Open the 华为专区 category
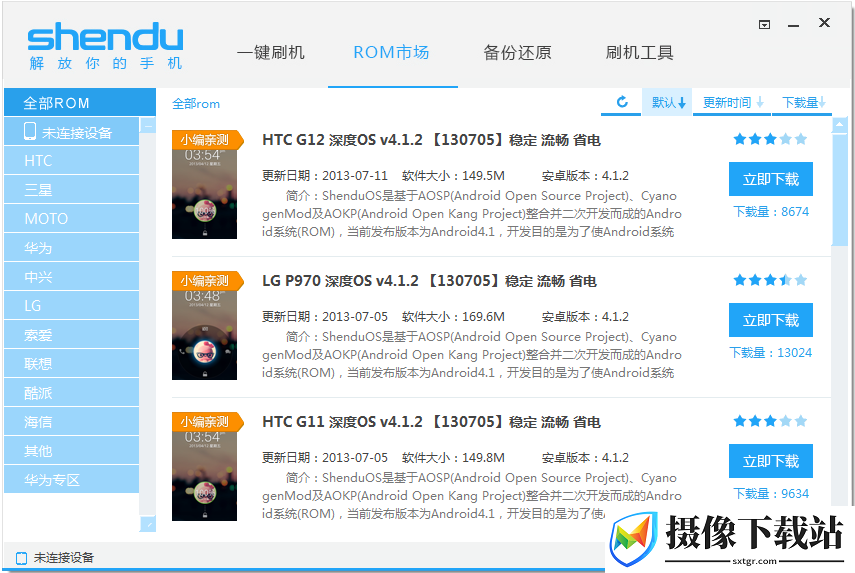The width and height of the screenshot is (855, 573). click(71, 479)
